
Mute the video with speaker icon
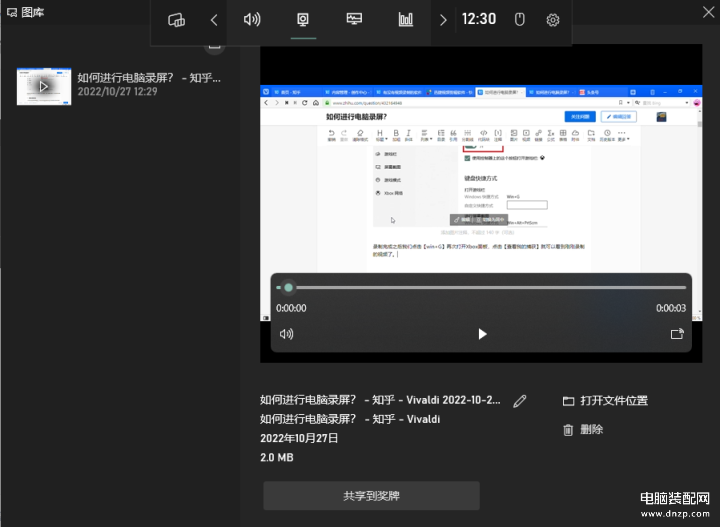(x=287, y=334)
